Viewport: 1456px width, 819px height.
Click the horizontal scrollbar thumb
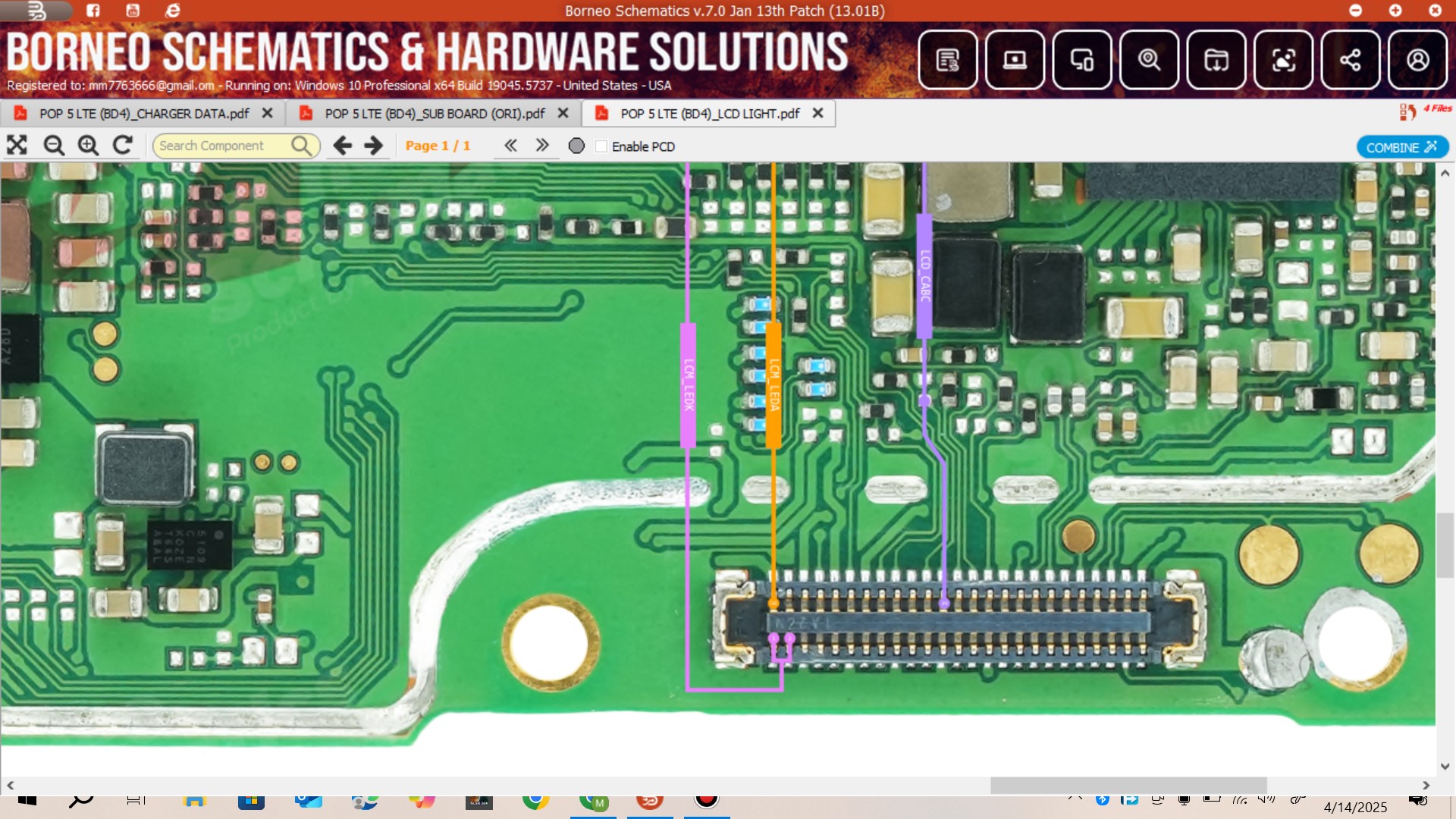pos(1128,786)
